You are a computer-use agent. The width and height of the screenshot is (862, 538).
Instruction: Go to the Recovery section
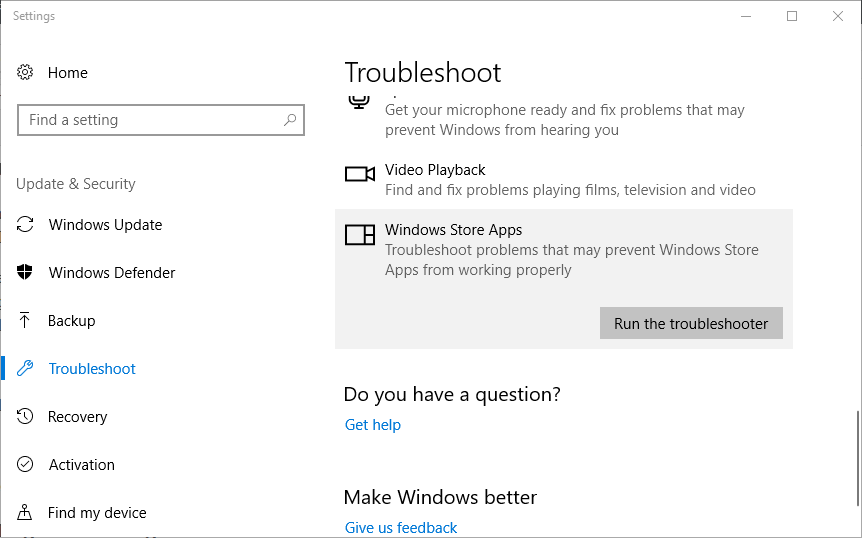click(77, 417)
